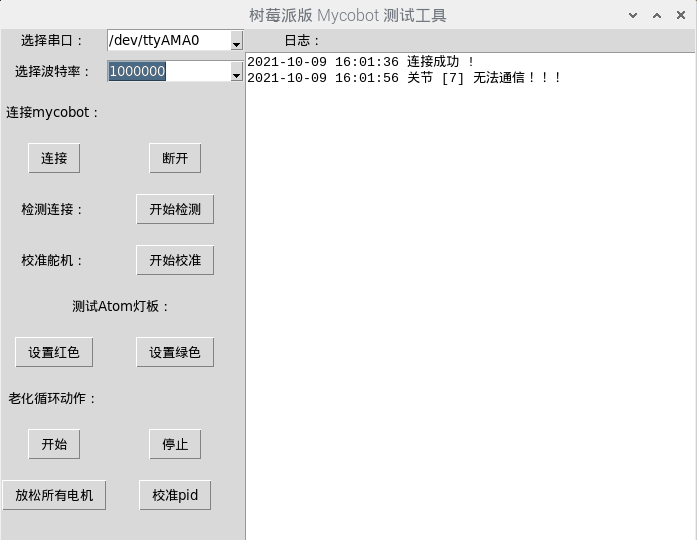Minimize window using title bar down chevron
This screenshot has width=697, height=540.
633,16
